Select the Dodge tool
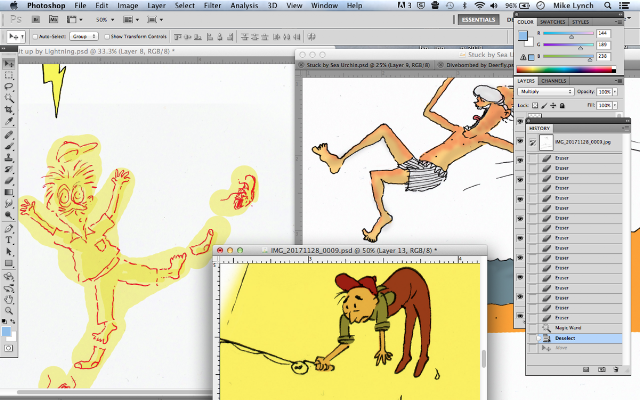 pyautogui.click(x=9, y=215)
